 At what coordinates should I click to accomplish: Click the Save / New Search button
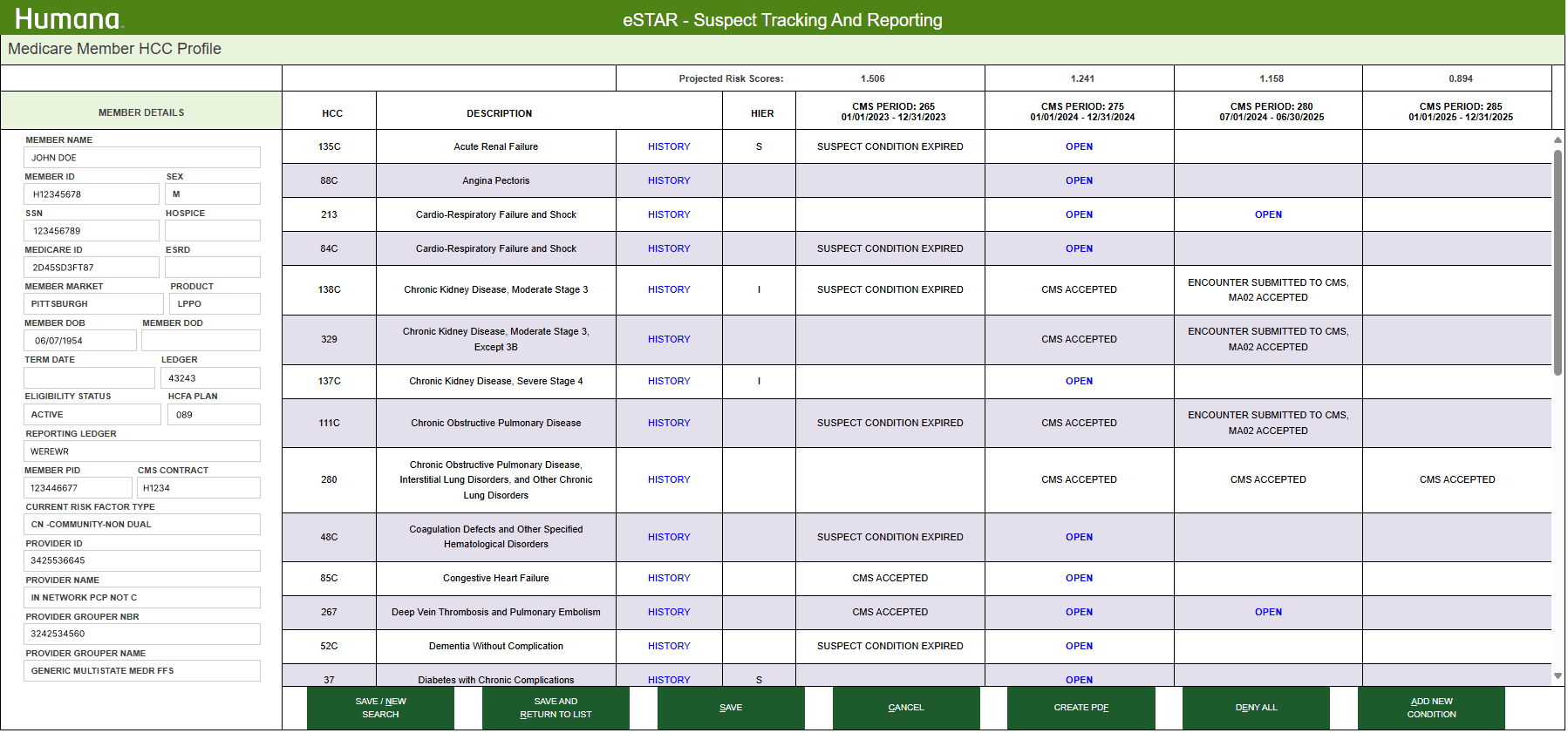click(x=380, y=708)
